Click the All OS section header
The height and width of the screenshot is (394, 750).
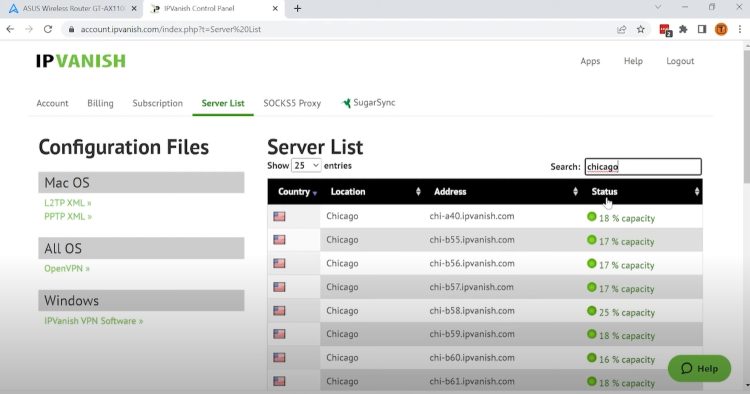pyautogui.click(x=141, y=248)
